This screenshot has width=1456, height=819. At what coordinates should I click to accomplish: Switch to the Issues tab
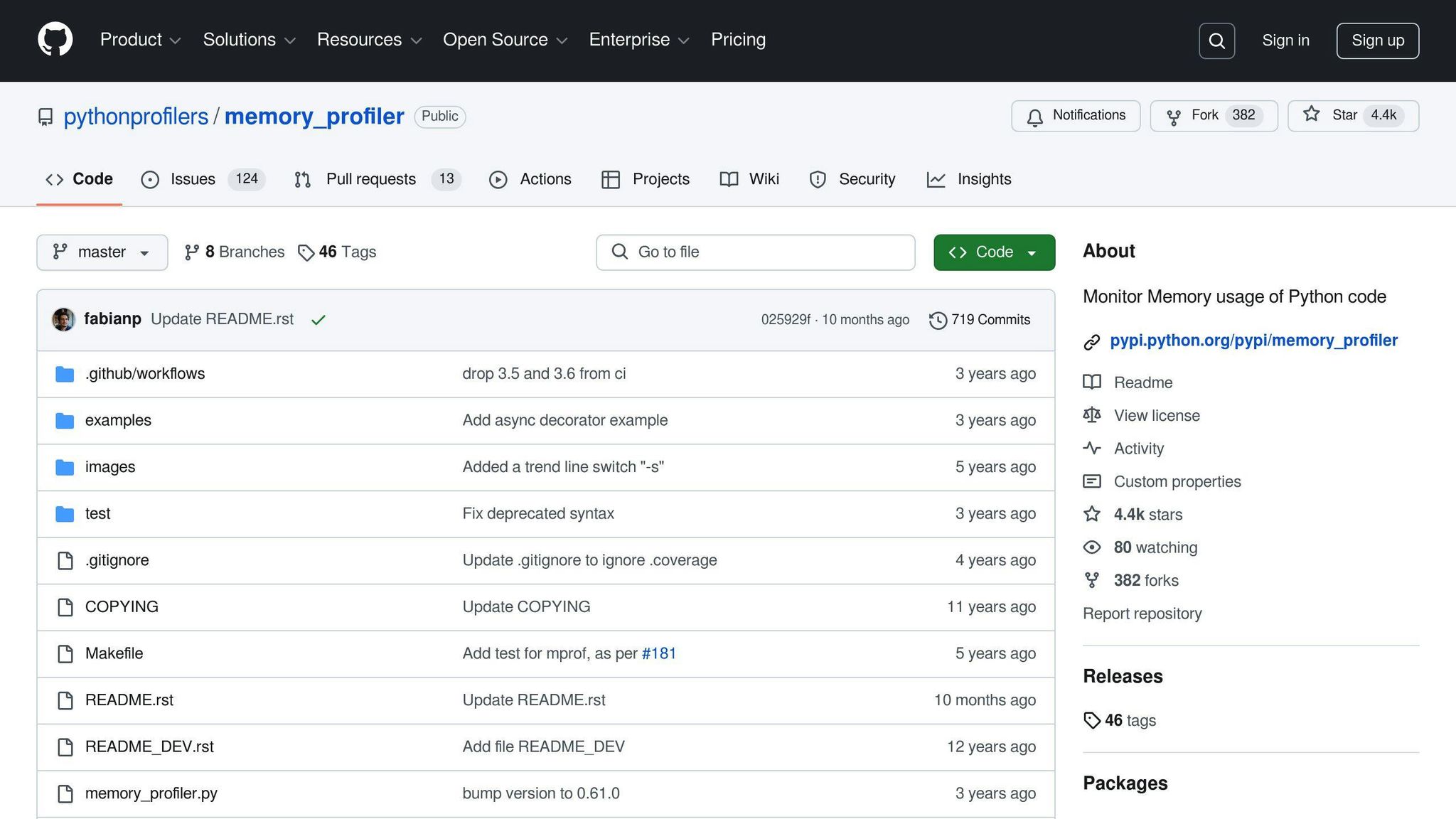[x=192, y=179]
